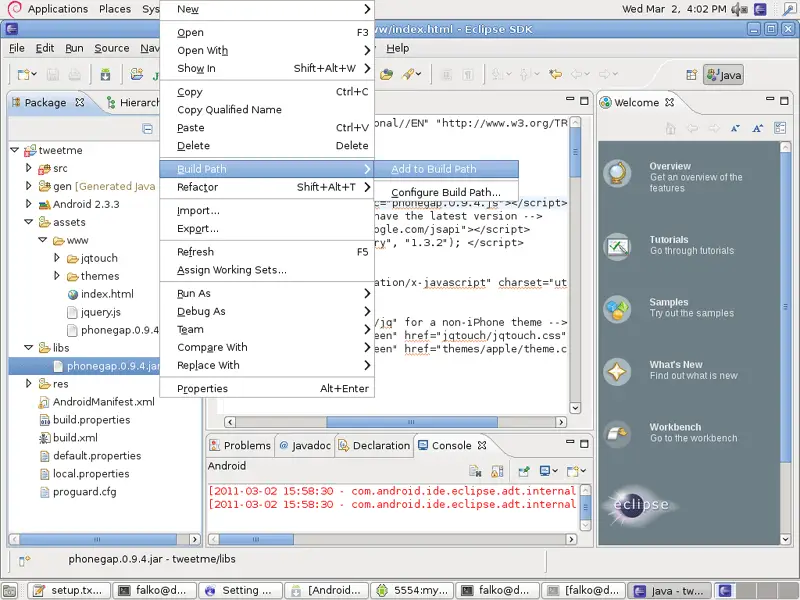Open the Run As submenu
Image resolution: width=800 pixels, height=600 pixels.
[x=267, y=293]
